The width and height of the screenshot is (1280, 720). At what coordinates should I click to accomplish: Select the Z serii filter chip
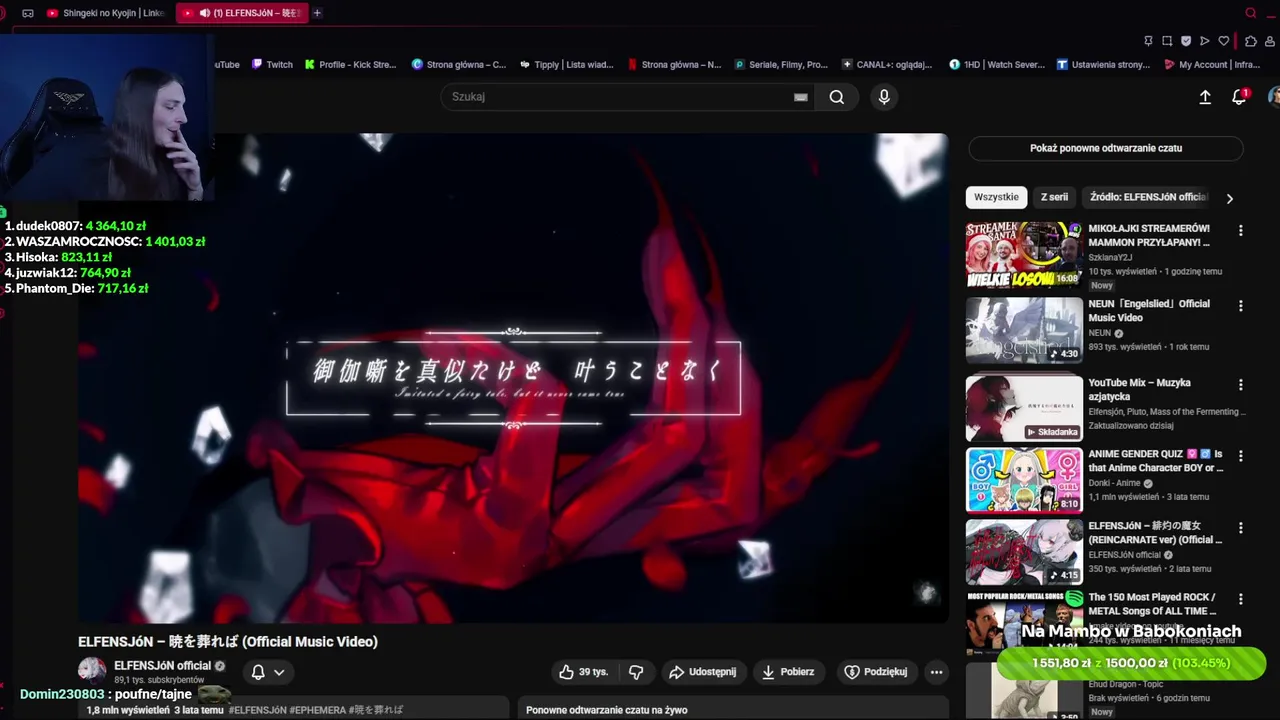pyautogui.click(x=1054, y=197)
